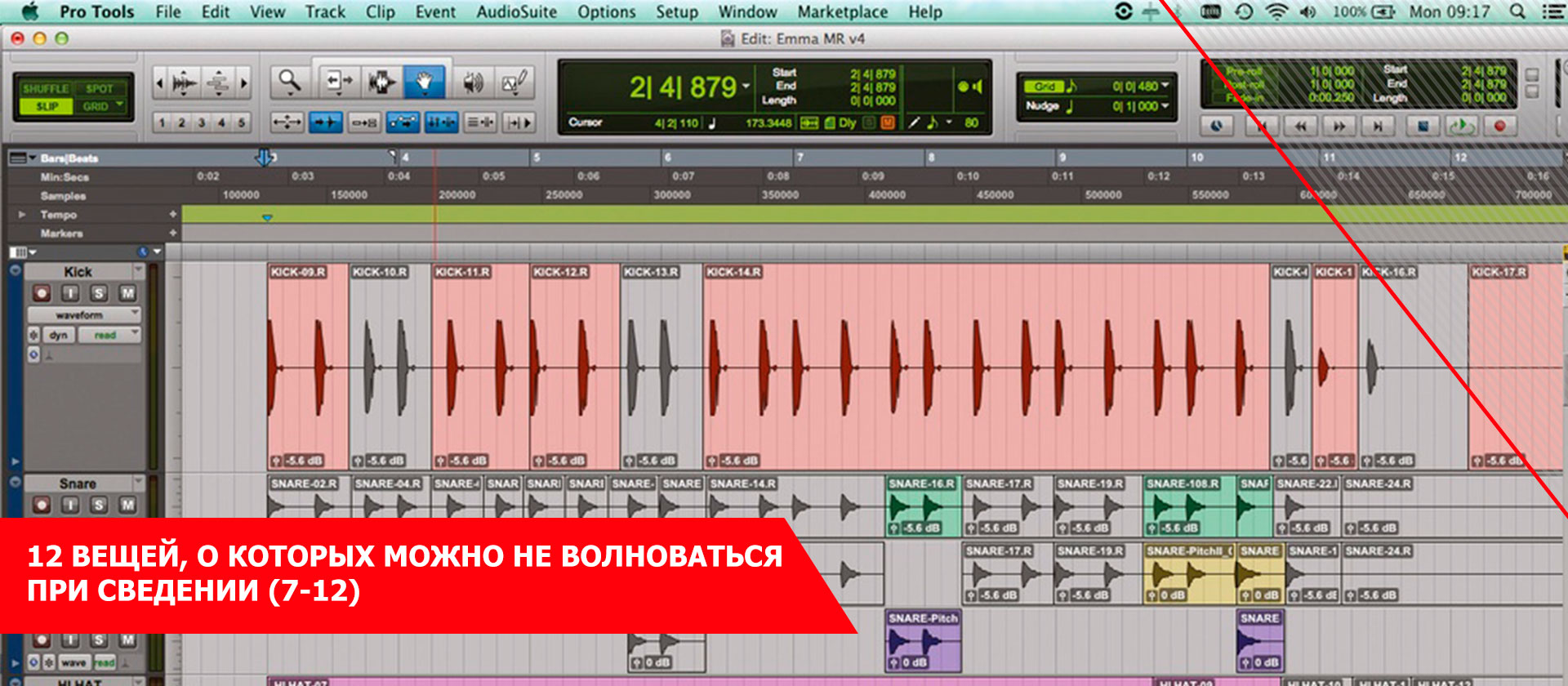Viewport: 1568px width, 686px height.
Task: Select the KICK-14.R clip
Action: coord(986,366)
